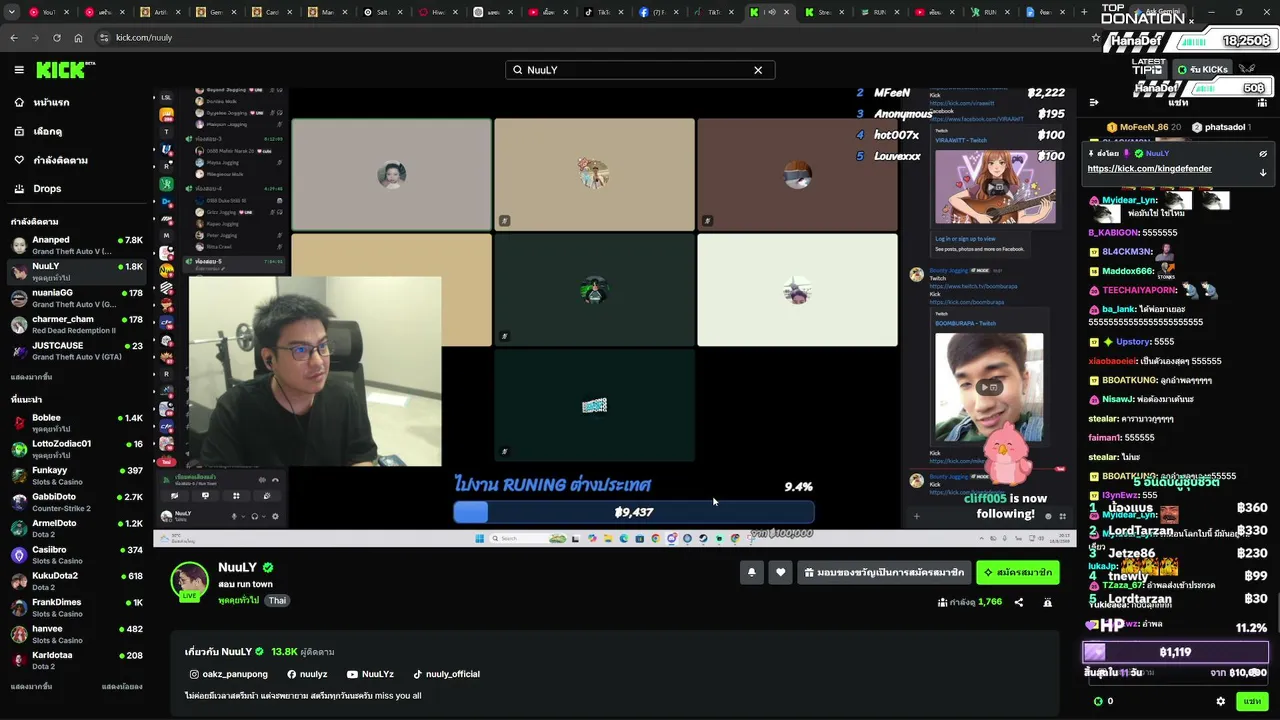This screenshot has width=1280, height=720.
Task: Send chat with green แชท button
Action: tap(1252, 701)
